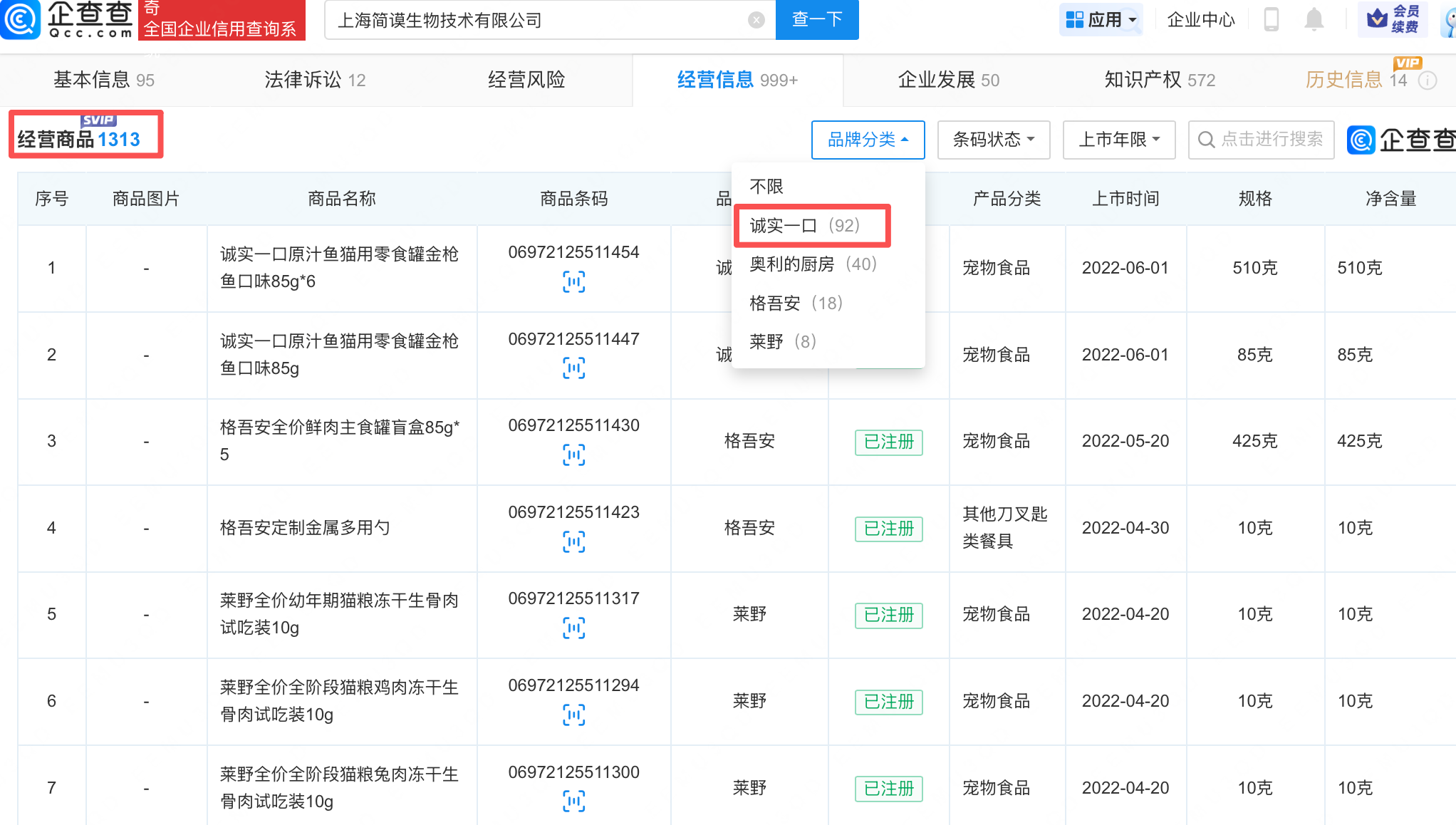This screenshot has width=1456, height=825.
Task: Click the member renewal crown icon
Action: click(x=1378, y=19)
